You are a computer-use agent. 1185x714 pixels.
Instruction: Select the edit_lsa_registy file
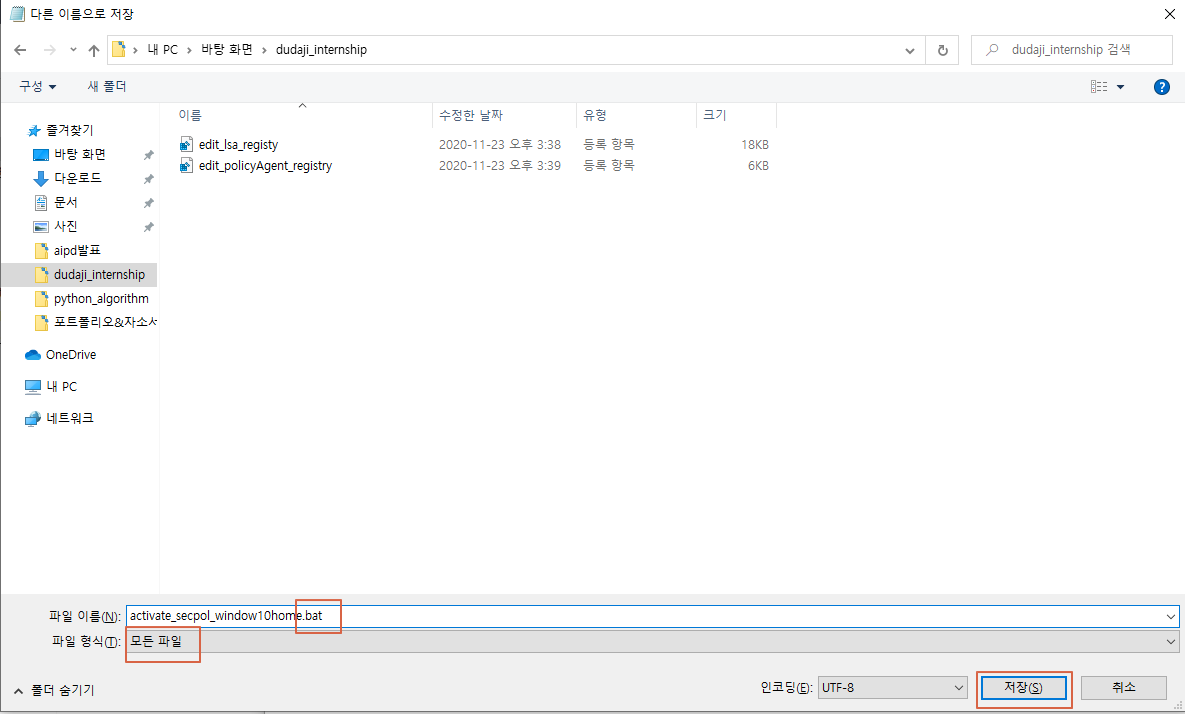pos(238,144)
